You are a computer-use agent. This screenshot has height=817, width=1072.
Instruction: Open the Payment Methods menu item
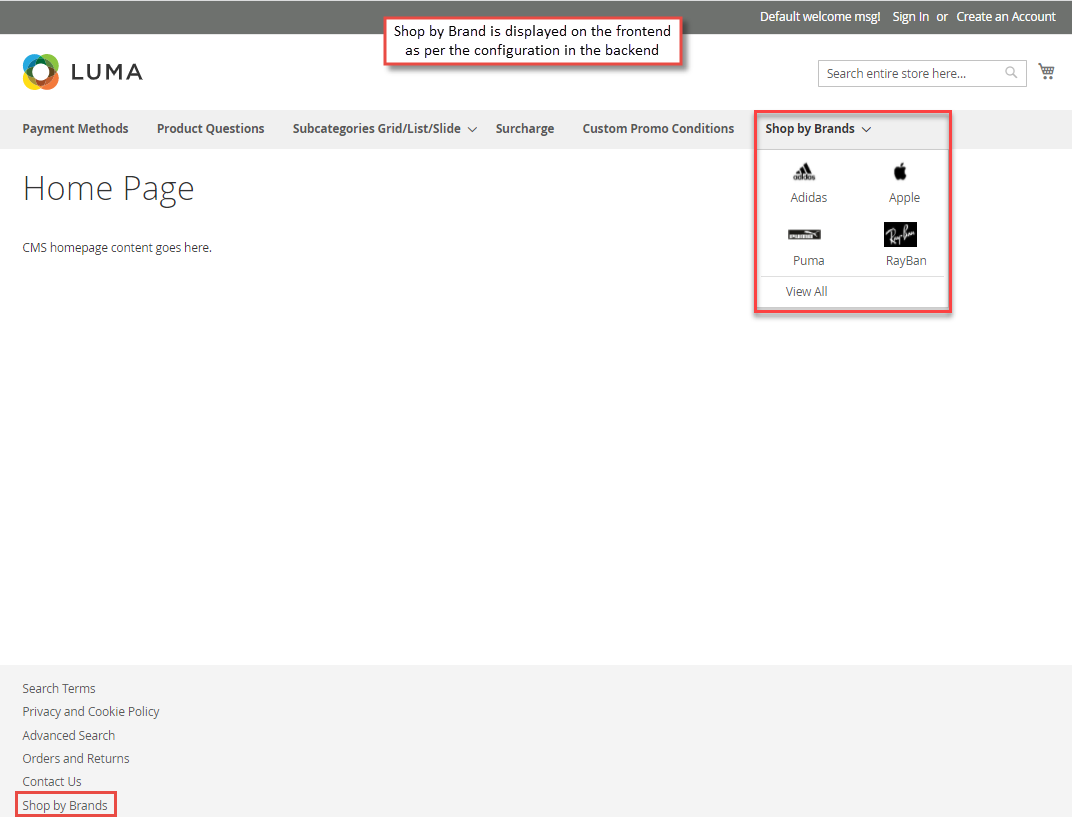tap(75, 129)
